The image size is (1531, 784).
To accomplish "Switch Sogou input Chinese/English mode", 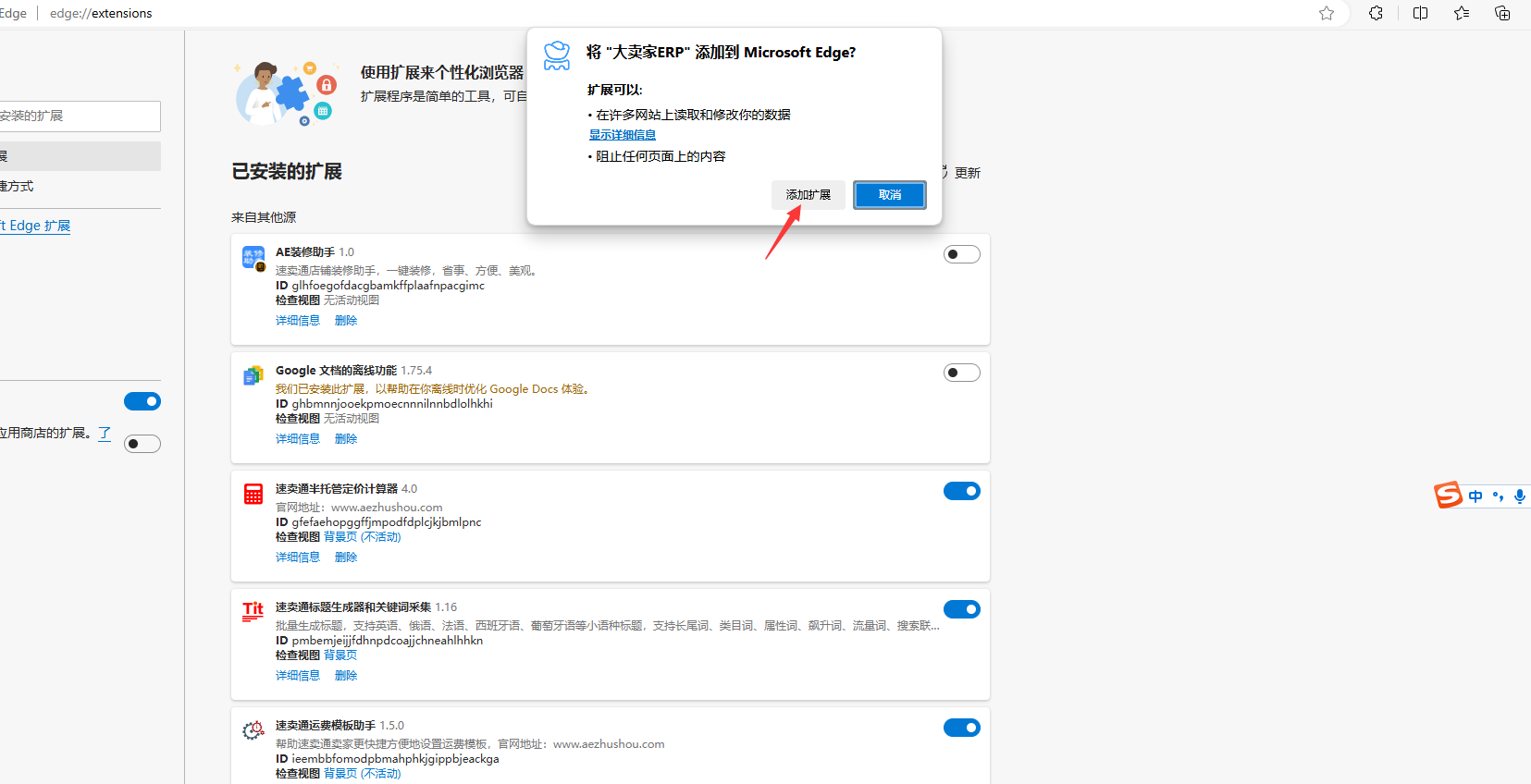I will (1475, 496).
